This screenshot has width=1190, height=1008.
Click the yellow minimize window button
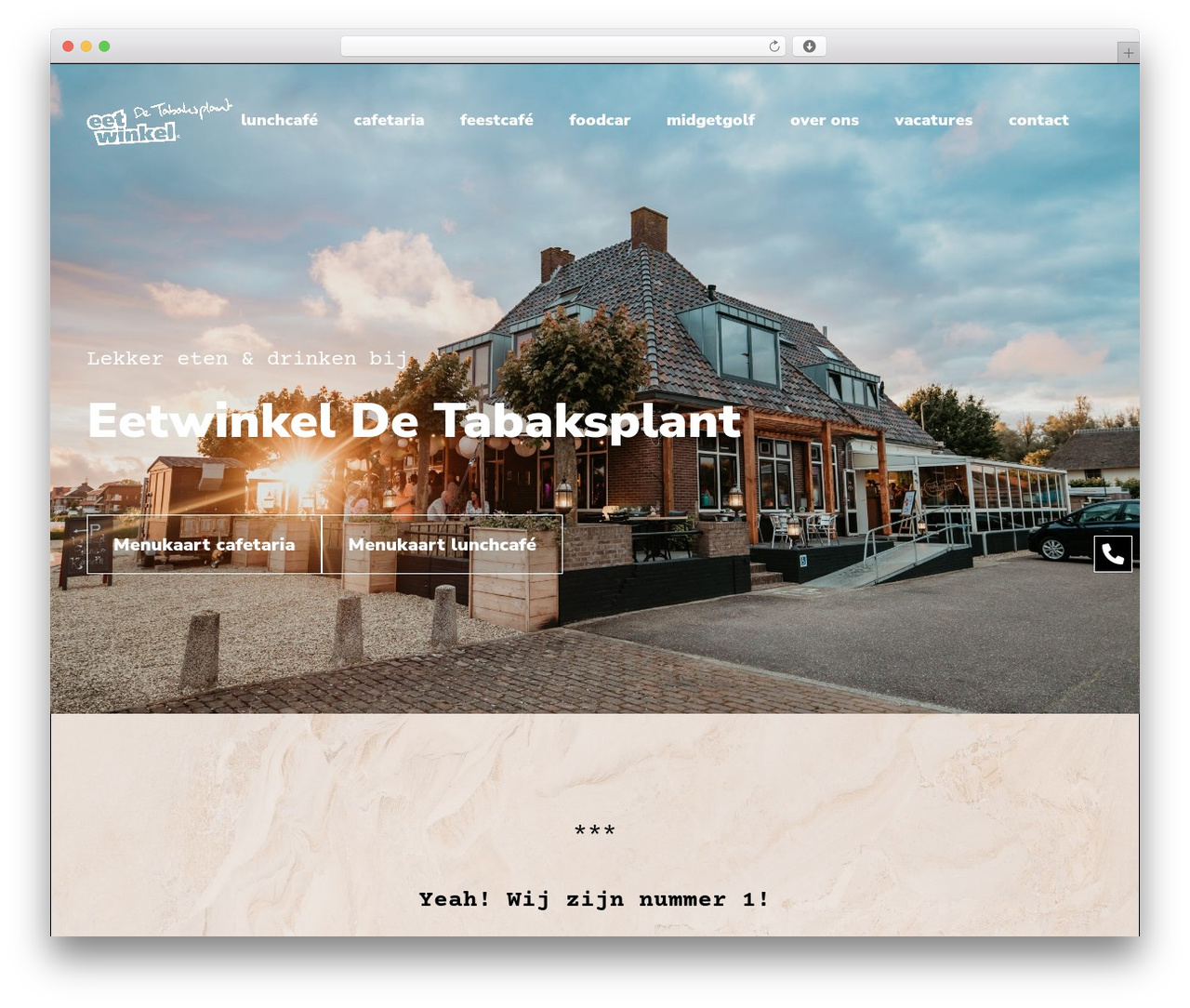(x=86, y=46)
